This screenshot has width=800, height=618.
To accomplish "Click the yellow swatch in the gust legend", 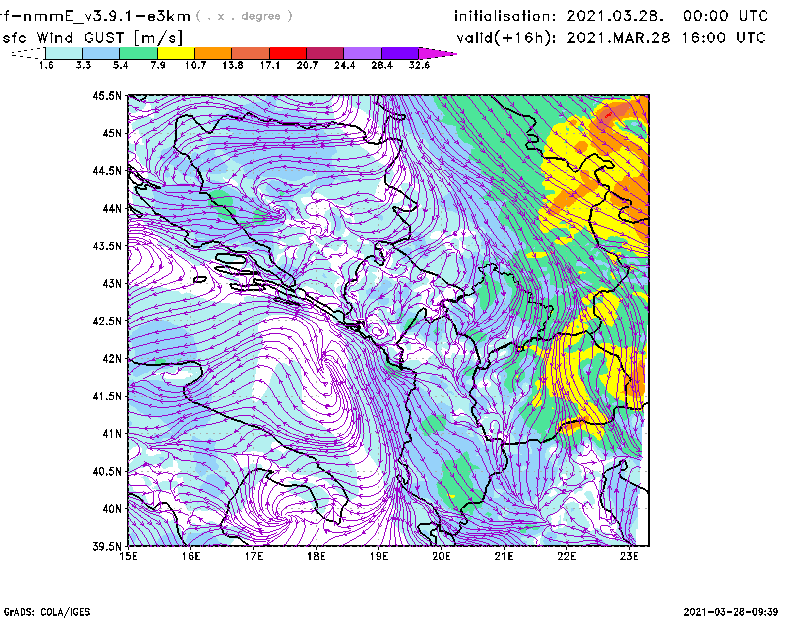I will tap(176, 52).
